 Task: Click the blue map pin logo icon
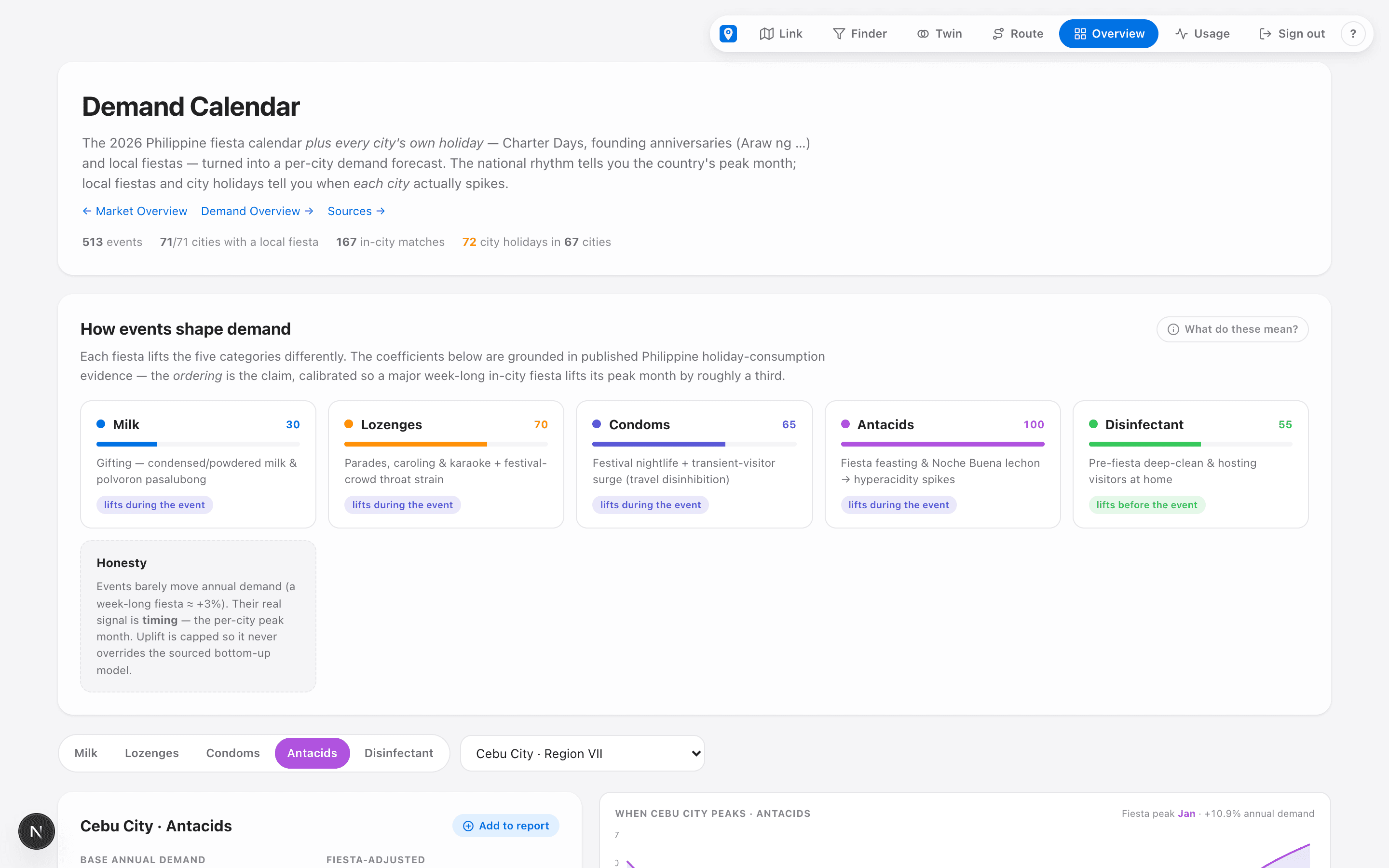point(728,34)
